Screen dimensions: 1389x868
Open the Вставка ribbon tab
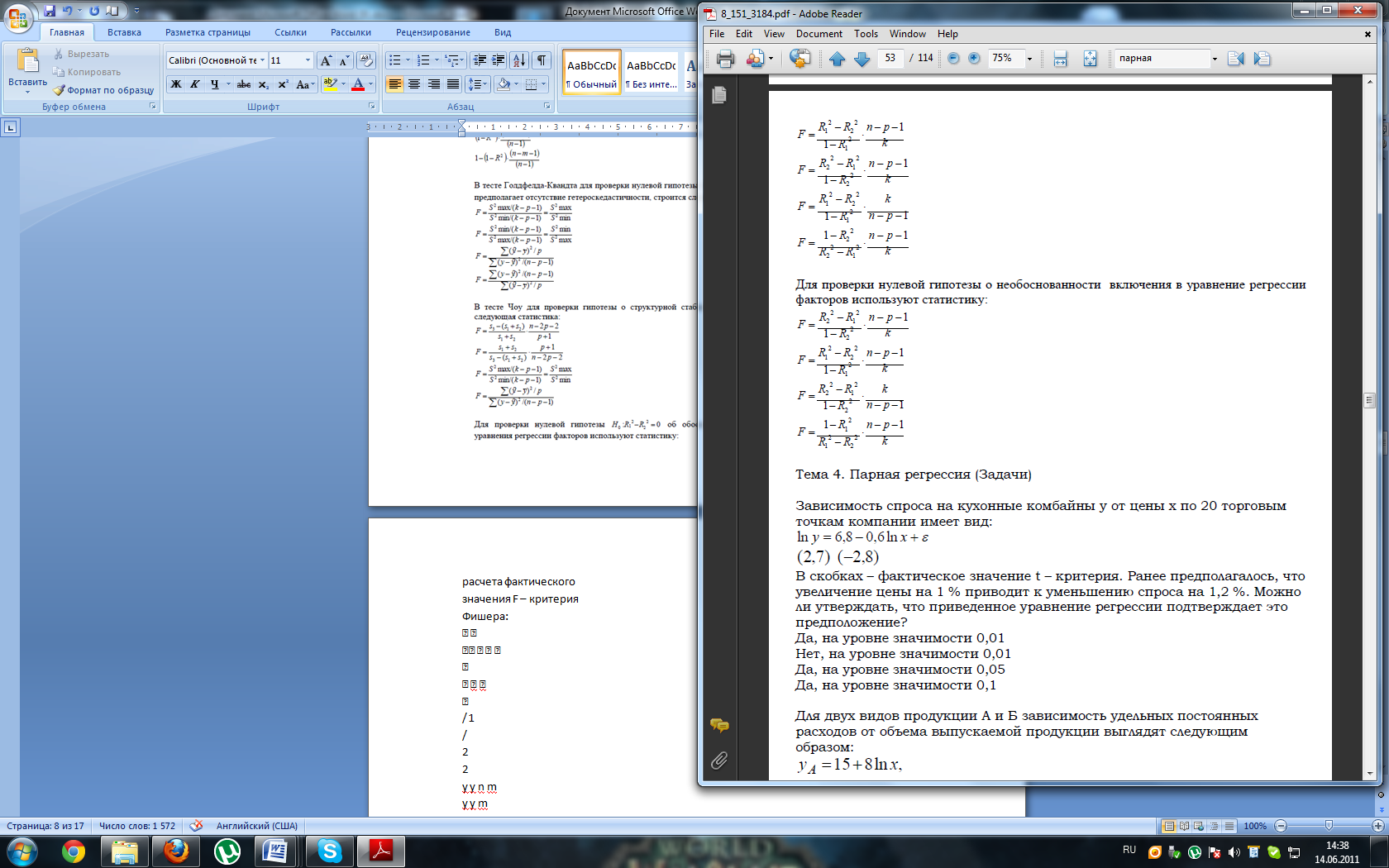(x=124, y=32)
